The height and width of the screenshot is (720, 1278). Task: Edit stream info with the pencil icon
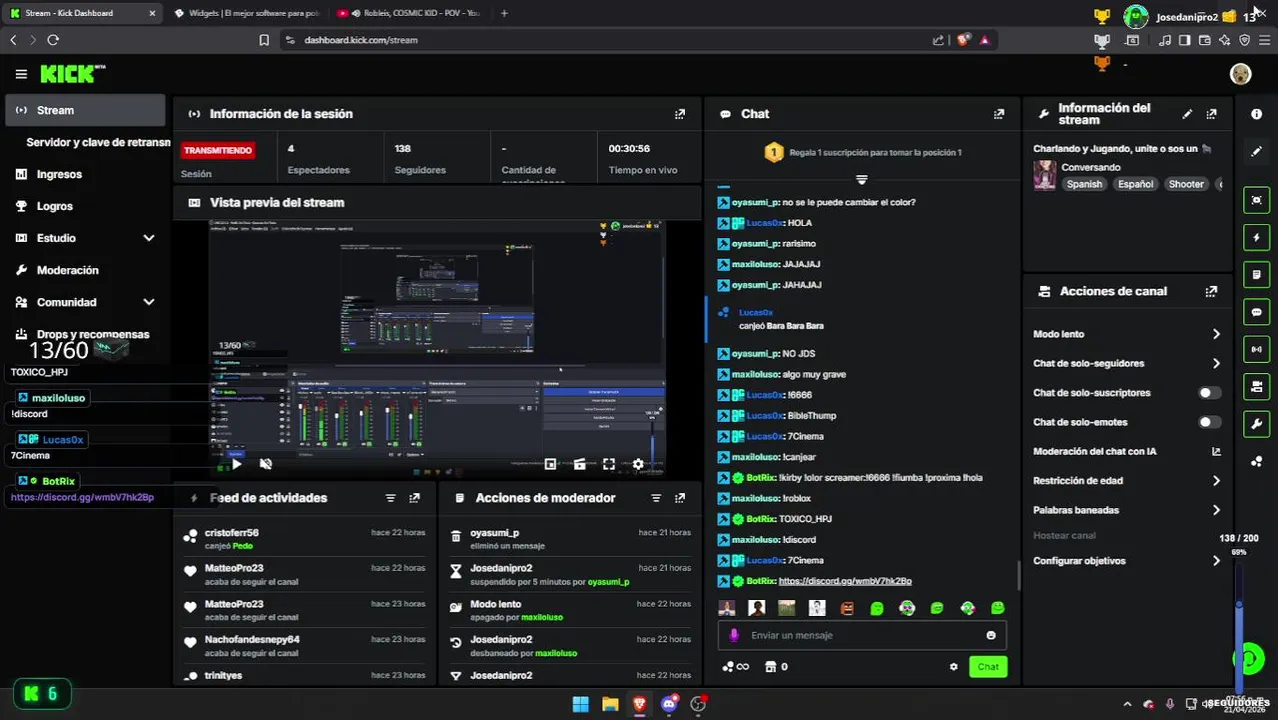1187,114
